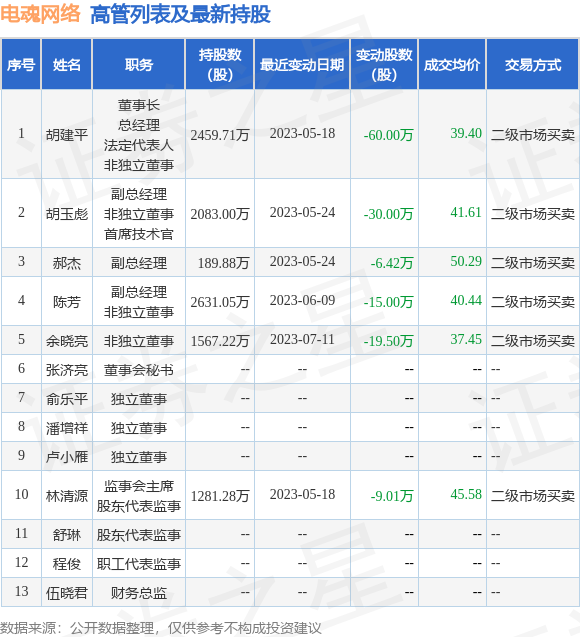Click the name 伍晓君
Screen dimensions: 580x637
pyautogui.click(x=67, y=593)
